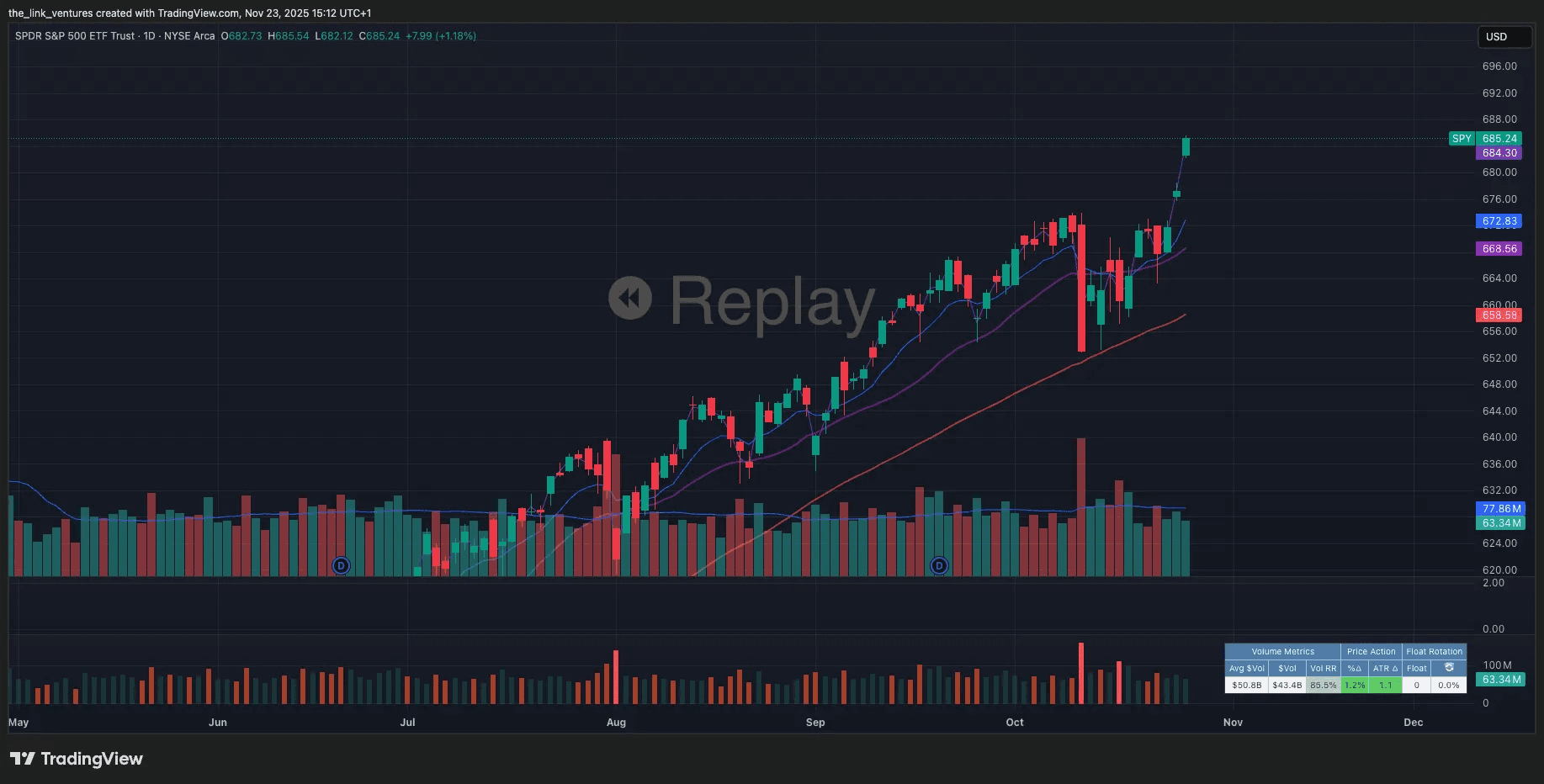Click the blue 77.86M volume average label
This screenshot has height=784, width=1544.
point(1500,509)
